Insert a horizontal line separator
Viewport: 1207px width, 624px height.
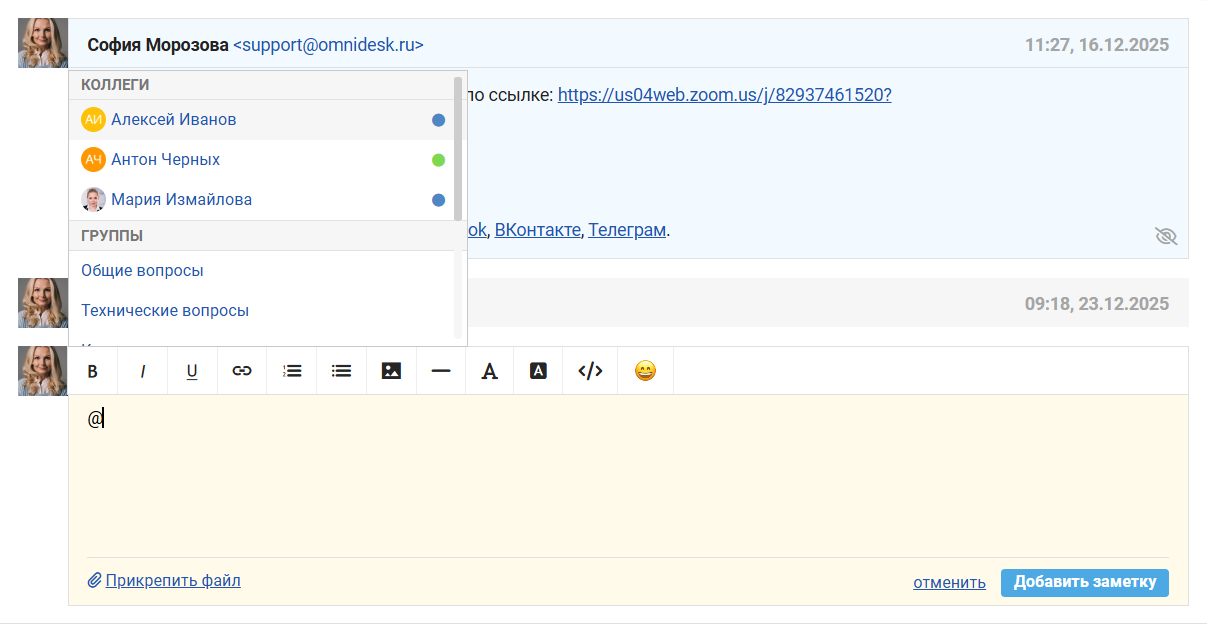pyautogui.click(x=441, y=371)
